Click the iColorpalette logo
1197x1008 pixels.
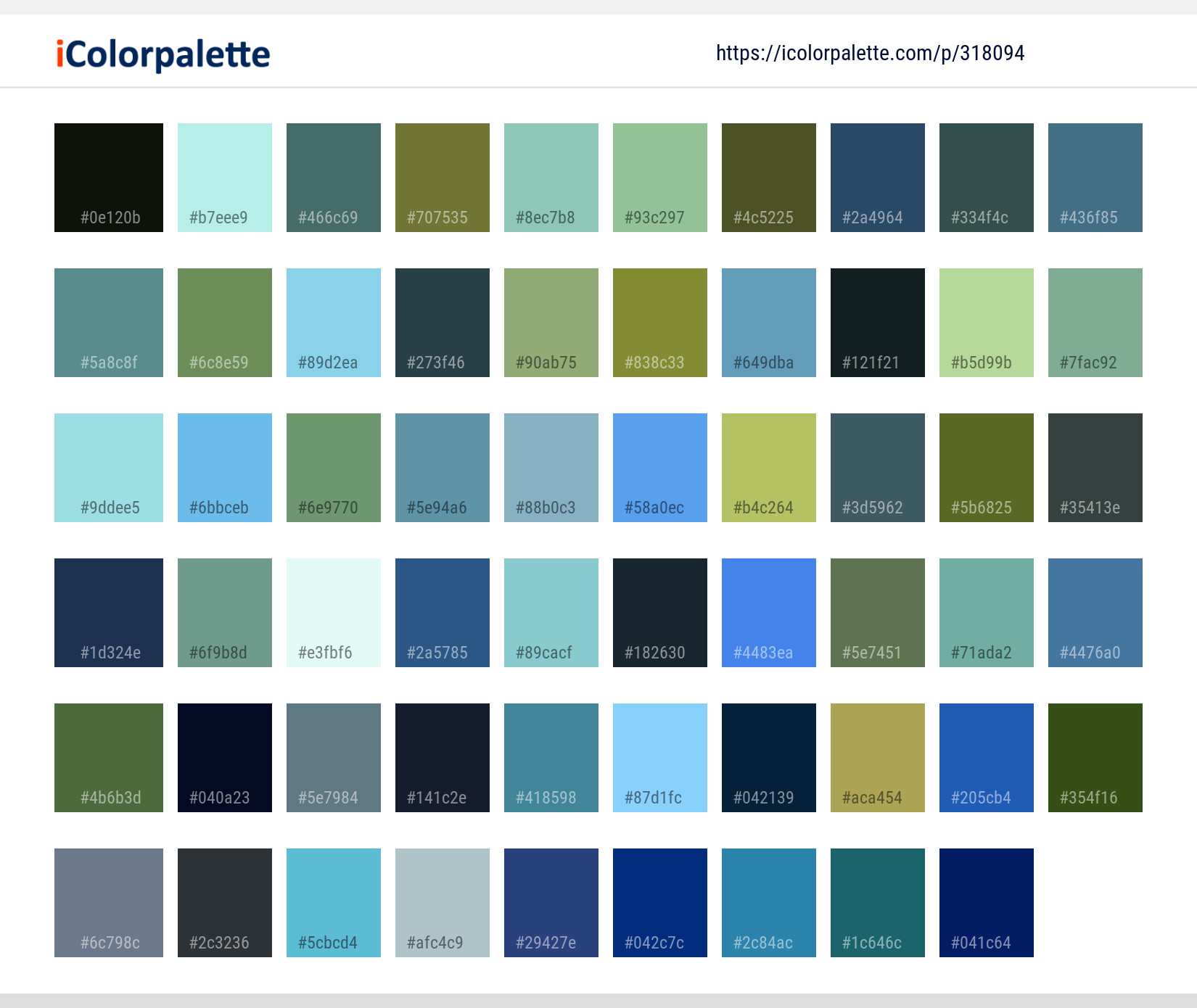coord(161,53)
